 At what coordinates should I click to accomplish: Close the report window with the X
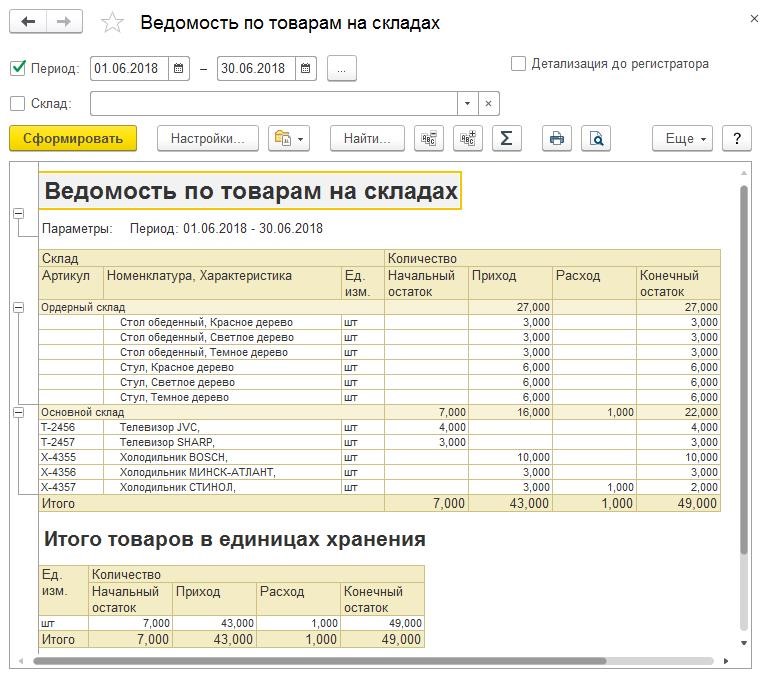[754, 19]
